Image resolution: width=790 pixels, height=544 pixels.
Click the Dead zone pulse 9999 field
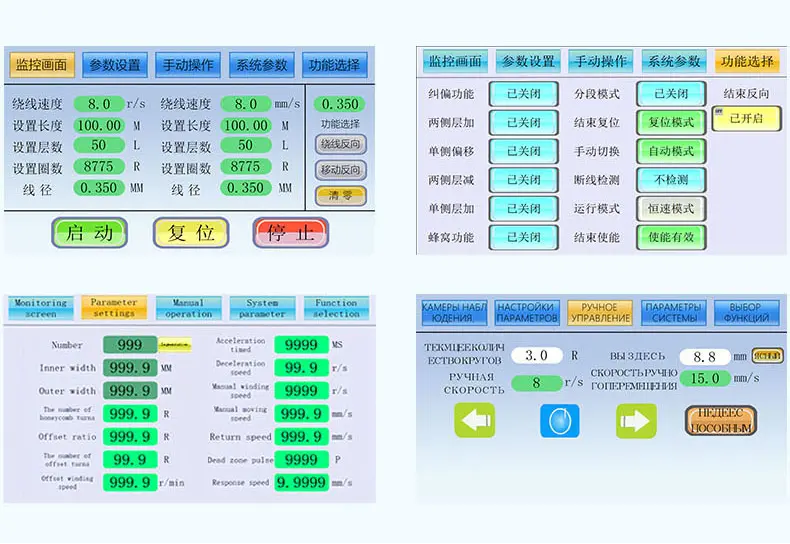[x=301, y=459]
